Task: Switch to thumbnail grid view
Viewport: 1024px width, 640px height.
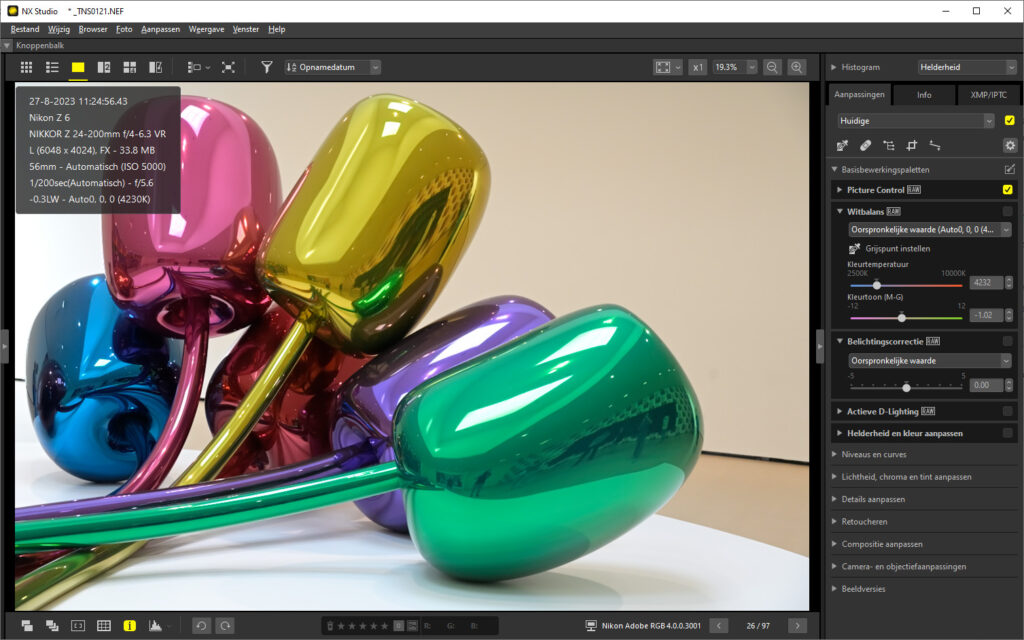Action: pos(27,67)
